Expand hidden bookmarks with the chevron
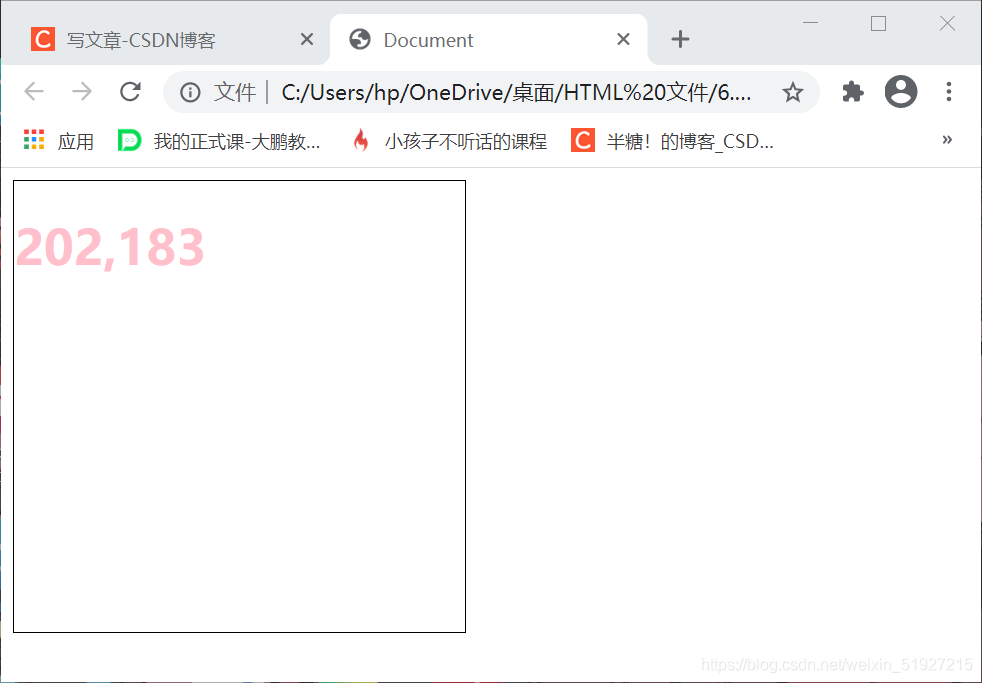Image resolution: width=982 pixels, height=683 pixels. pos(947,140)
